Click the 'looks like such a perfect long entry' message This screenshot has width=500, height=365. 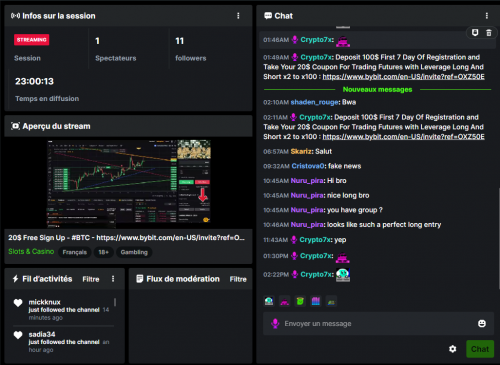point(384,225)
